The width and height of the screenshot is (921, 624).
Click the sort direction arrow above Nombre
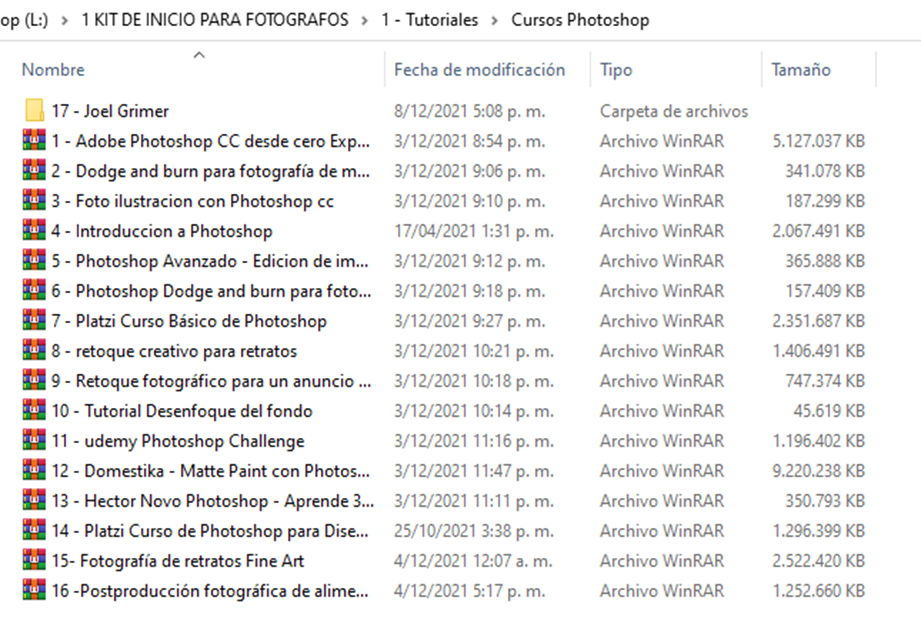pyautogui.click(x=199, y=55)
